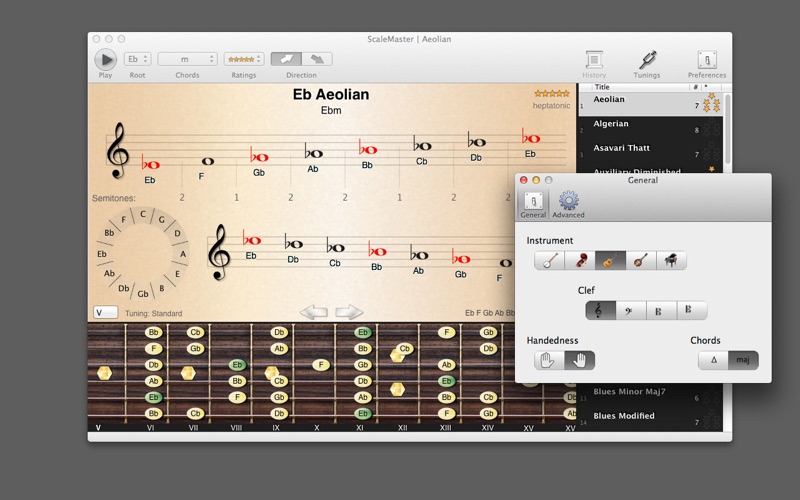Select Blues Minor Maj7 in scale list
The image size is (800, 500).
click(x=651, y=396)
